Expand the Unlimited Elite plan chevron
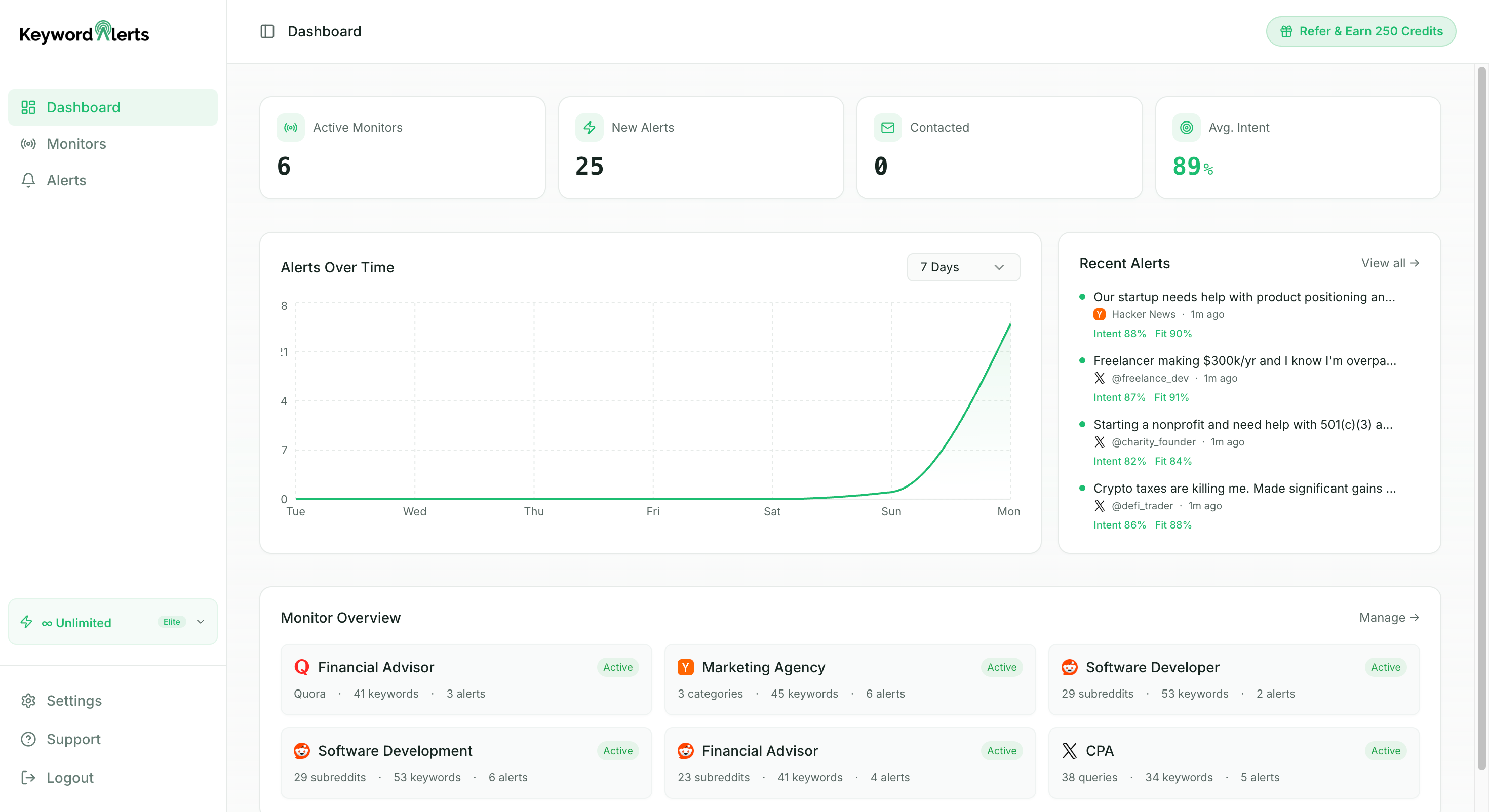 [x=201, y=622]
